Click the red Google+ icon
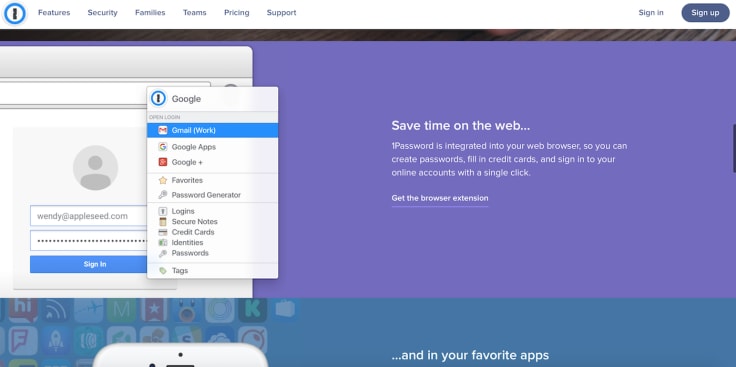 coord(163,162)
